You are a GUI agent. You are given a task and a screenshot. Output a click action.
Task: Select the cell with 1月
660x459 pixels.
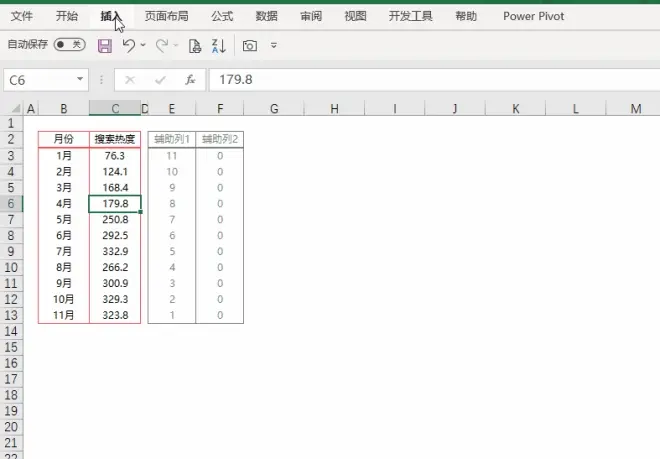tap(64, 156)
